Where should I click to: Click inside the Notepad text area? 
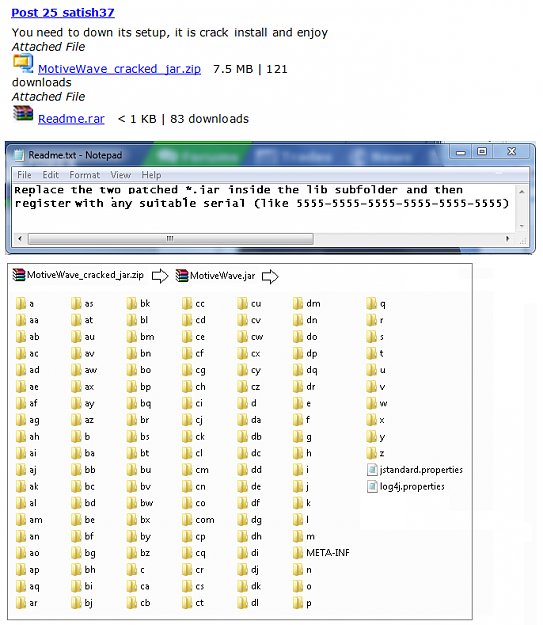pyautogui.click(x=264, y=208)
